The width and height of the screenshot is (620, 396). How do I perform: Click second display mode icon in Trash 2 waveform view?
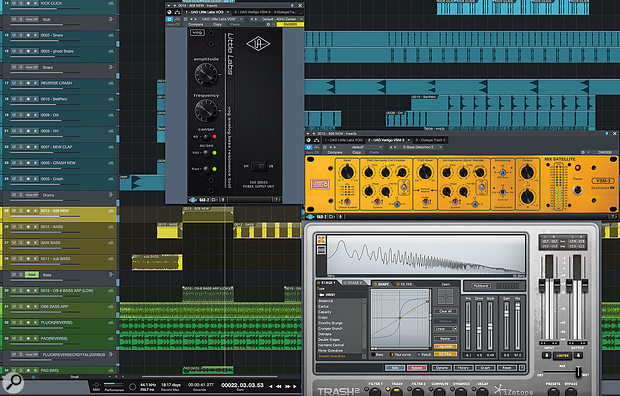(321, 250)
